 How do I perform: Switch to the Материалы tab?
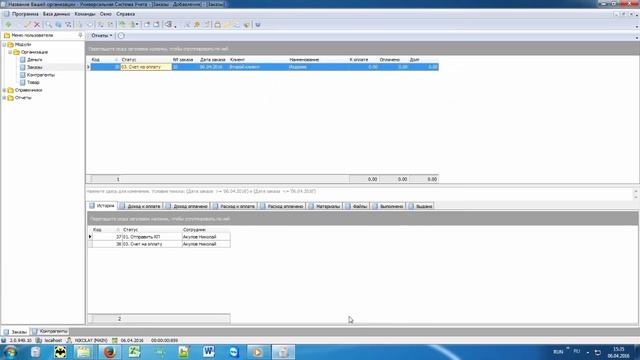pos(324,206)
